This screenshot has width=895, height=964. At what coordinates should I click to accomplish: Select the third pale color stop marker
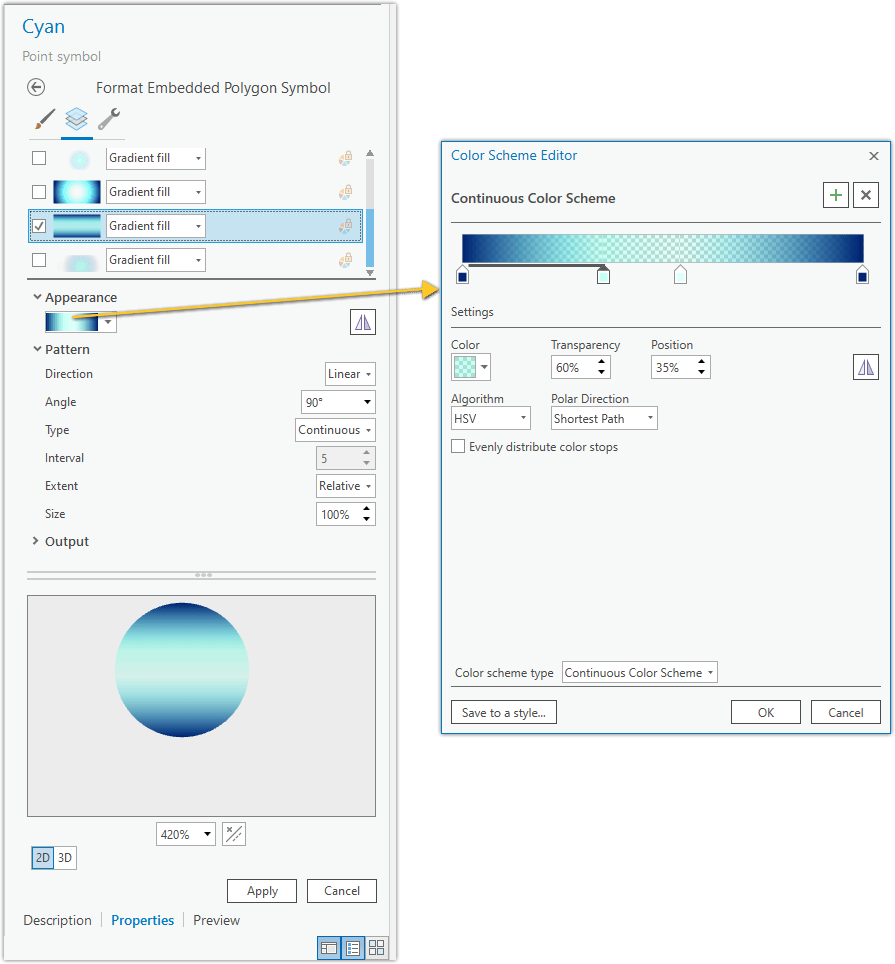coord(680,274)
